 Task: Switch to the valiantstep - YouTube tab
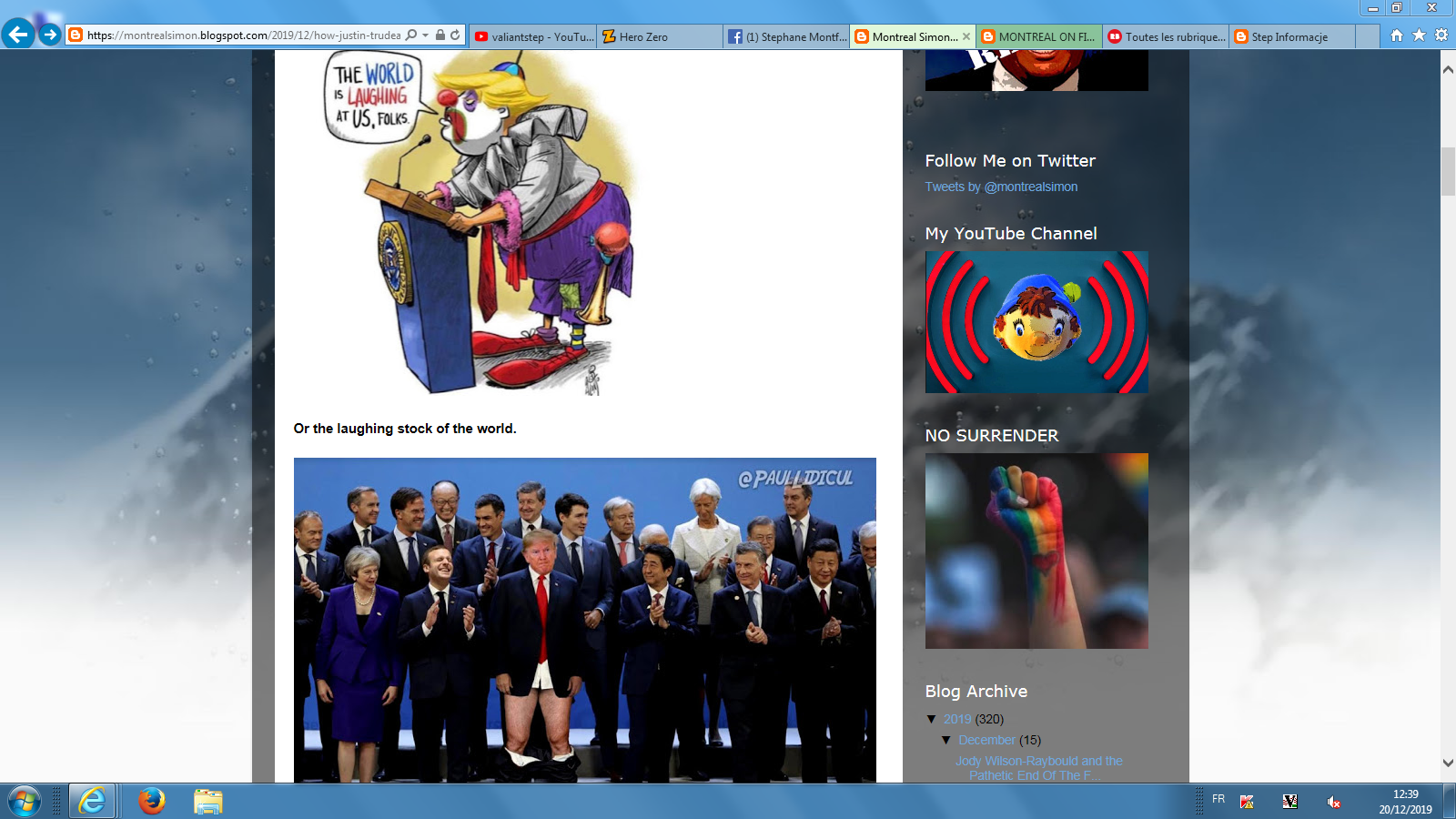click(533, 37)
